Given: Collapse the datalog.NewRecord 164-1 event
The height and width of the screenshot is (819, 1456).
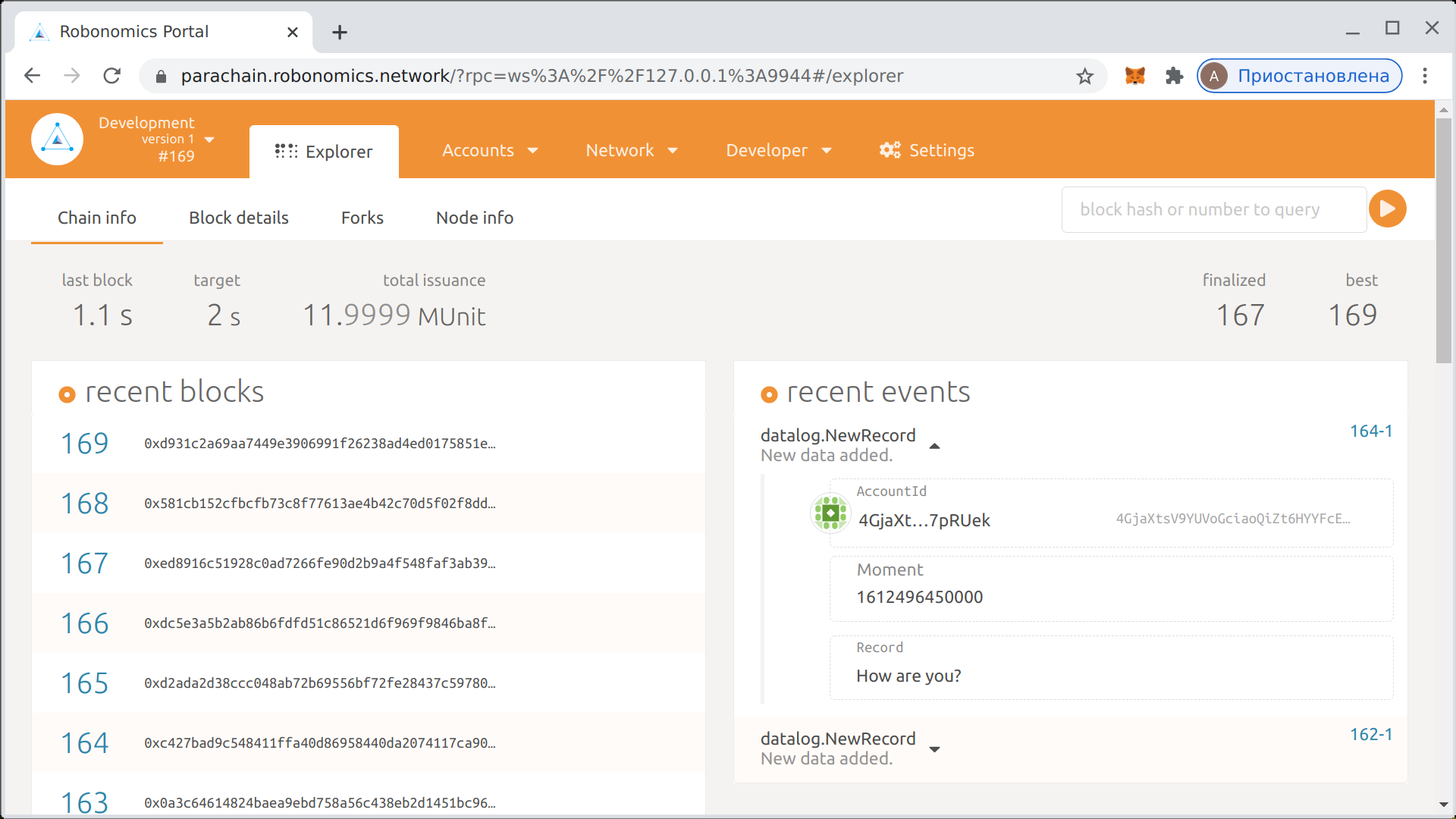Looking at the screenshot, I should pos(934,446).
